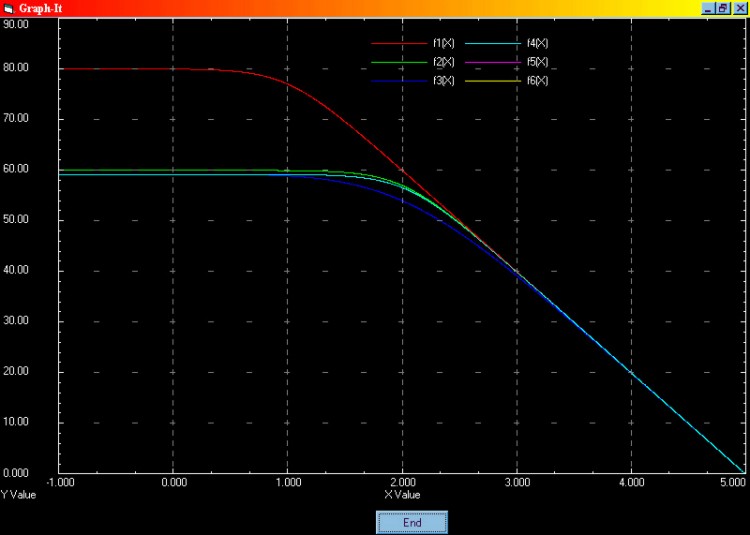
Task: Click the red f1(X) legend line
Action: coord(399,44)
